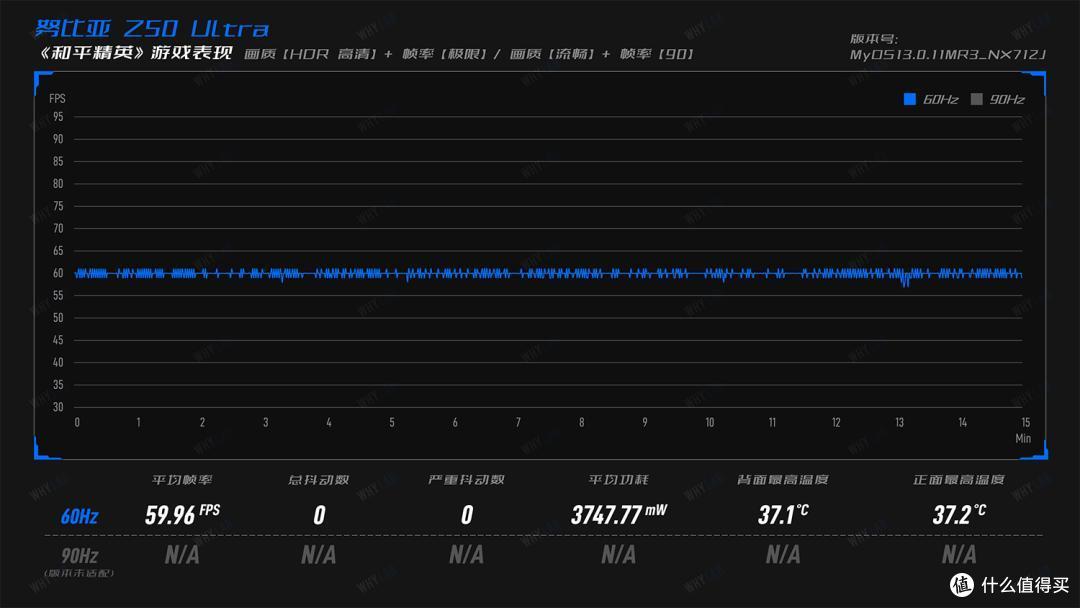The height and width of the screenshot is (608, 1080).
Task: Select the 37.1°C back temperature value
Action: [783, 514]
